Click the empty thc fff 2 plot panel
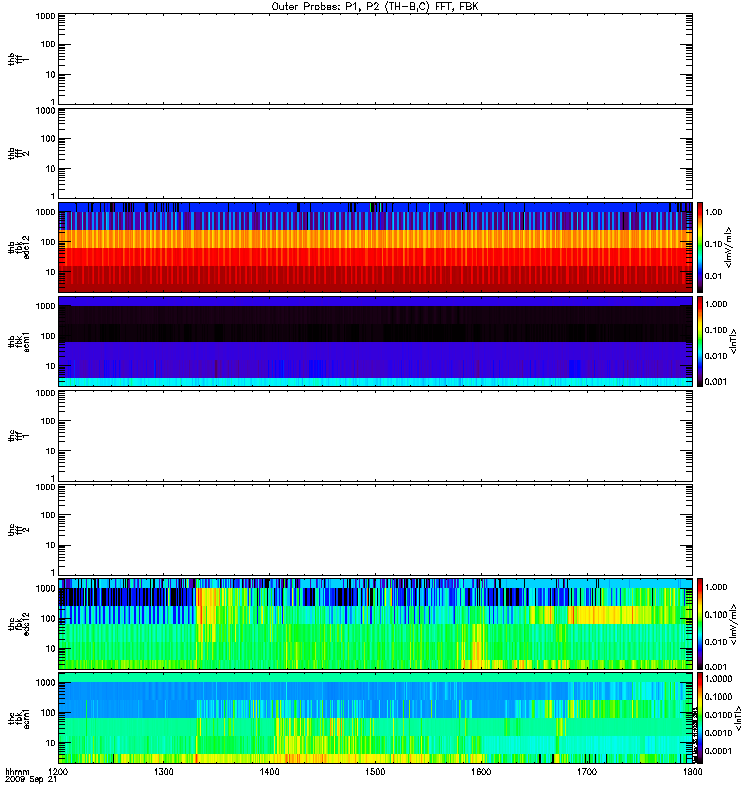 click(375, 530)
